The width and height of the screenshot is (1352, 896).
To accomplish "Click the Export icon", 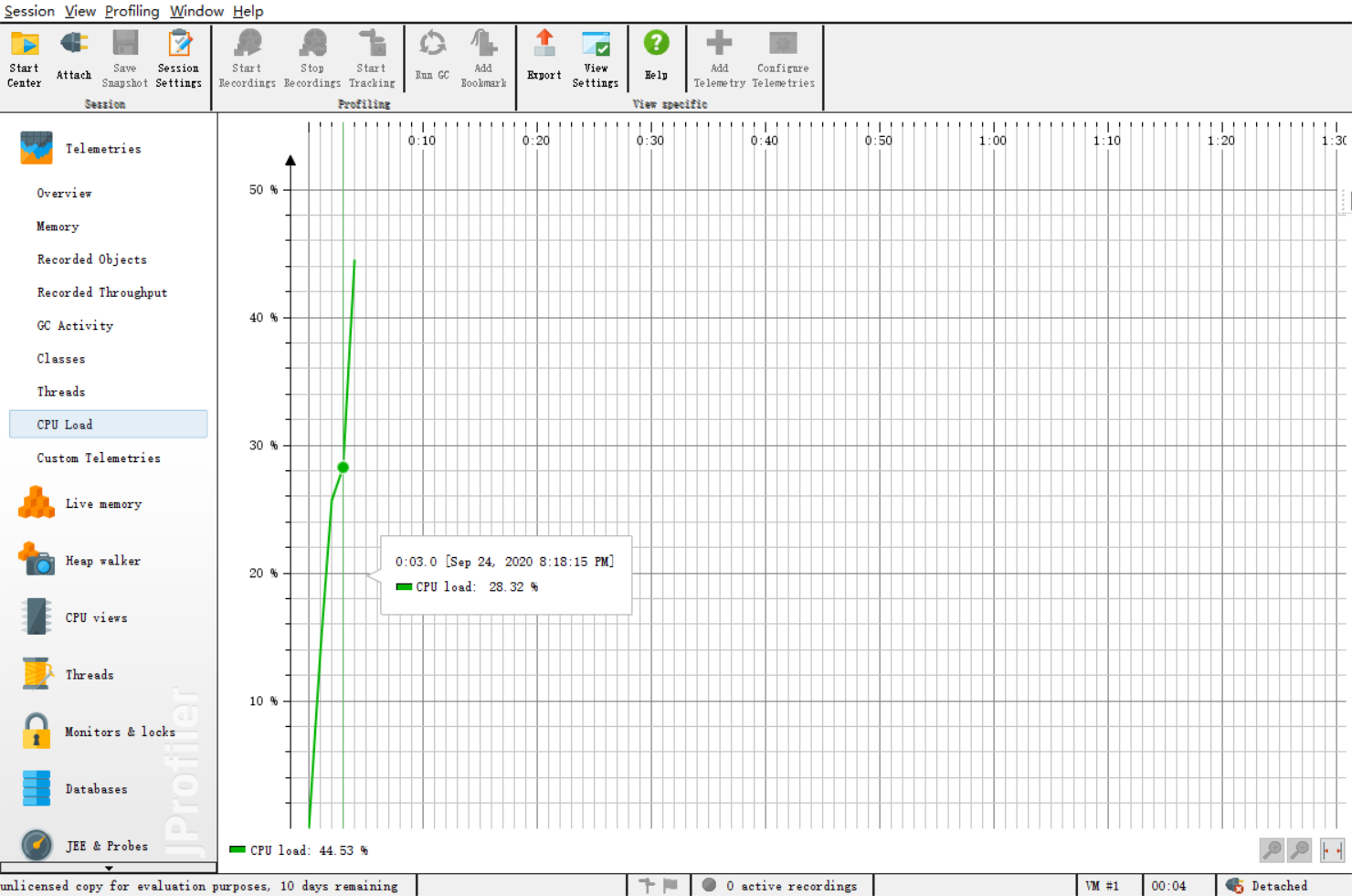I will pos(544,42).
